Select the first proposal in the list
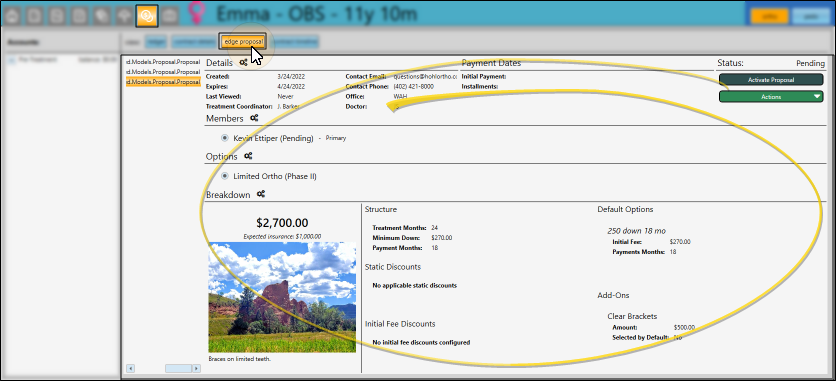836x381 pixels. coord(163,62)
